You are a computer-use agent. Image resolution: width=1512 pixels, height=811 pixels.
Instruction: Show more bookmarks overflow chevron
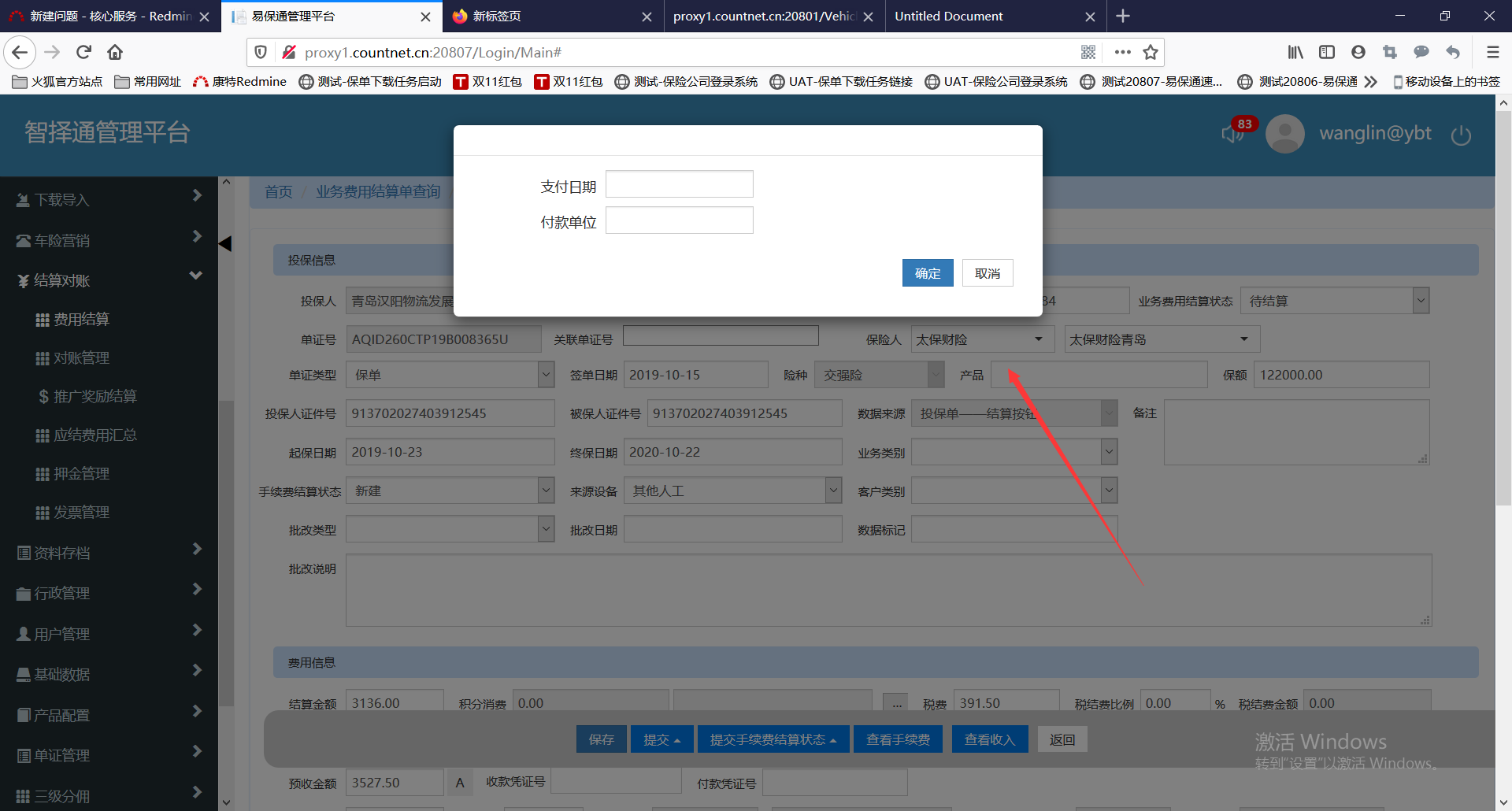(1371, 81)
